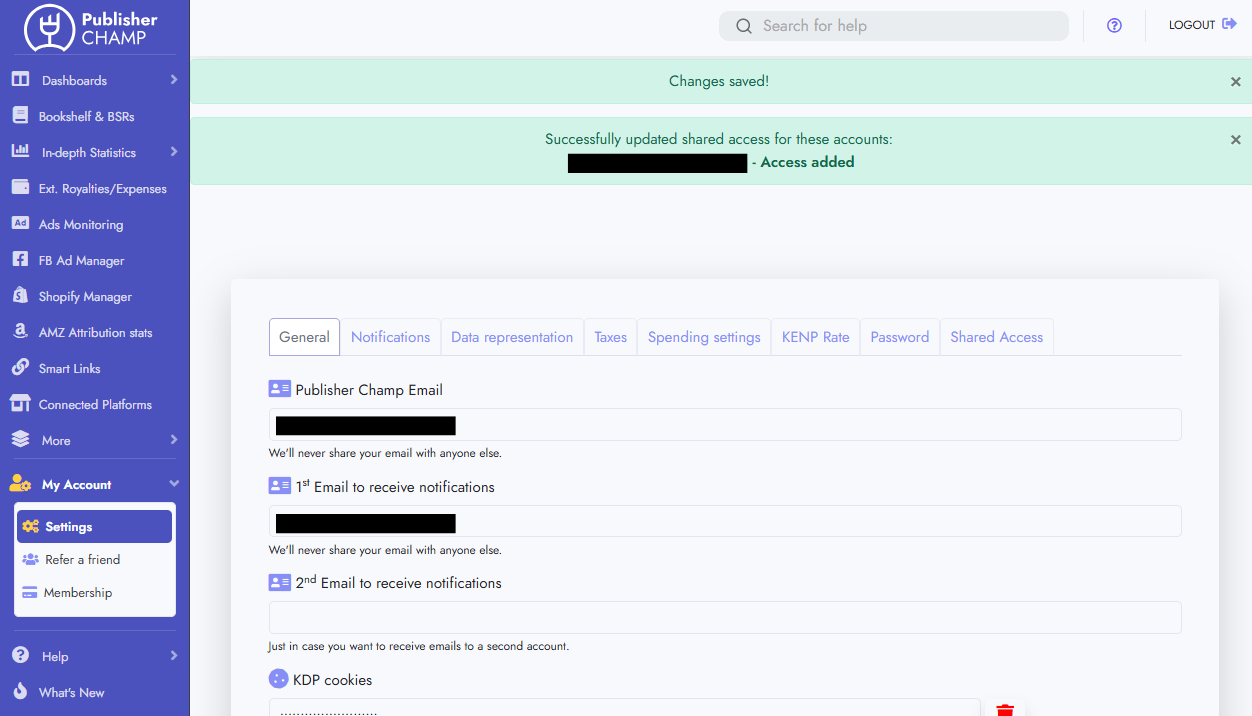Expand the More menu
Image resolution: width=1252 pixels, height=716 pixels.
click(x=94, y=441)
